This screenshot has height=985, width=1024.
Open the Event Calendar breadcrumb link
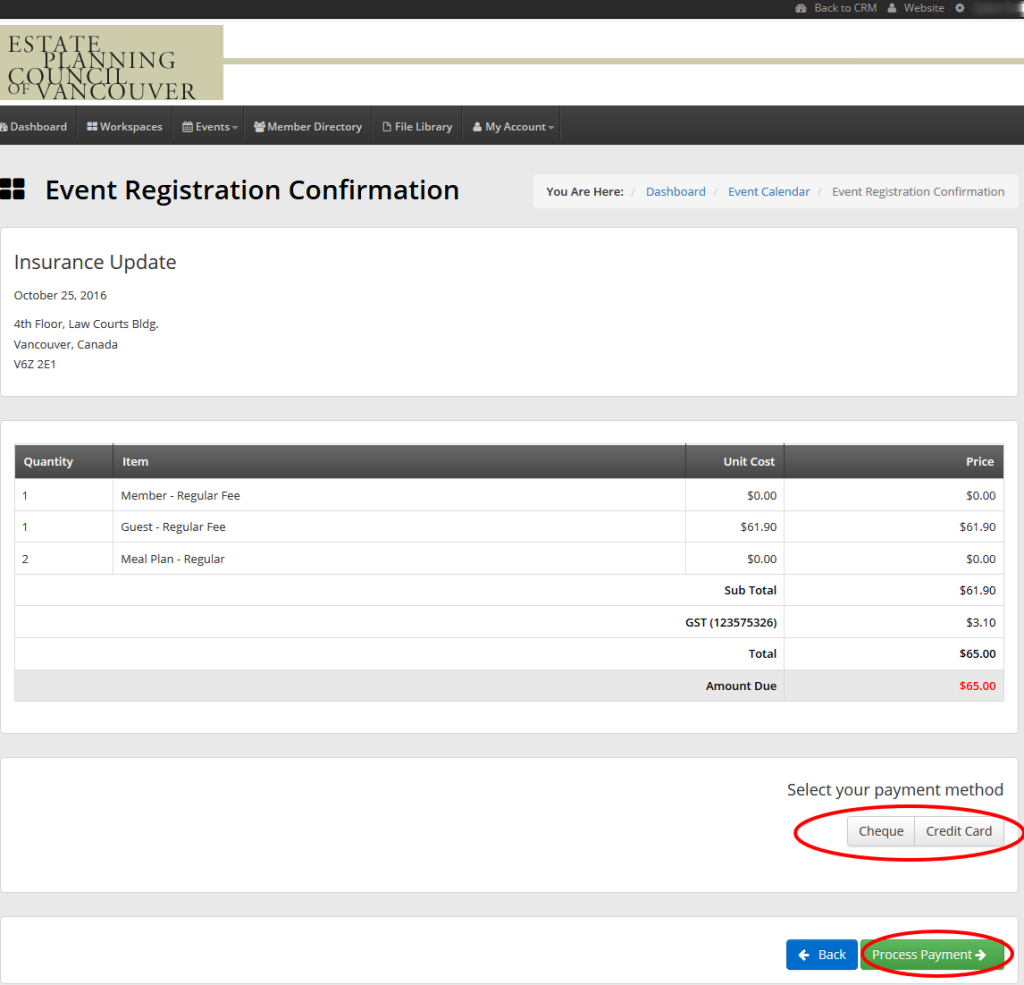768,191
